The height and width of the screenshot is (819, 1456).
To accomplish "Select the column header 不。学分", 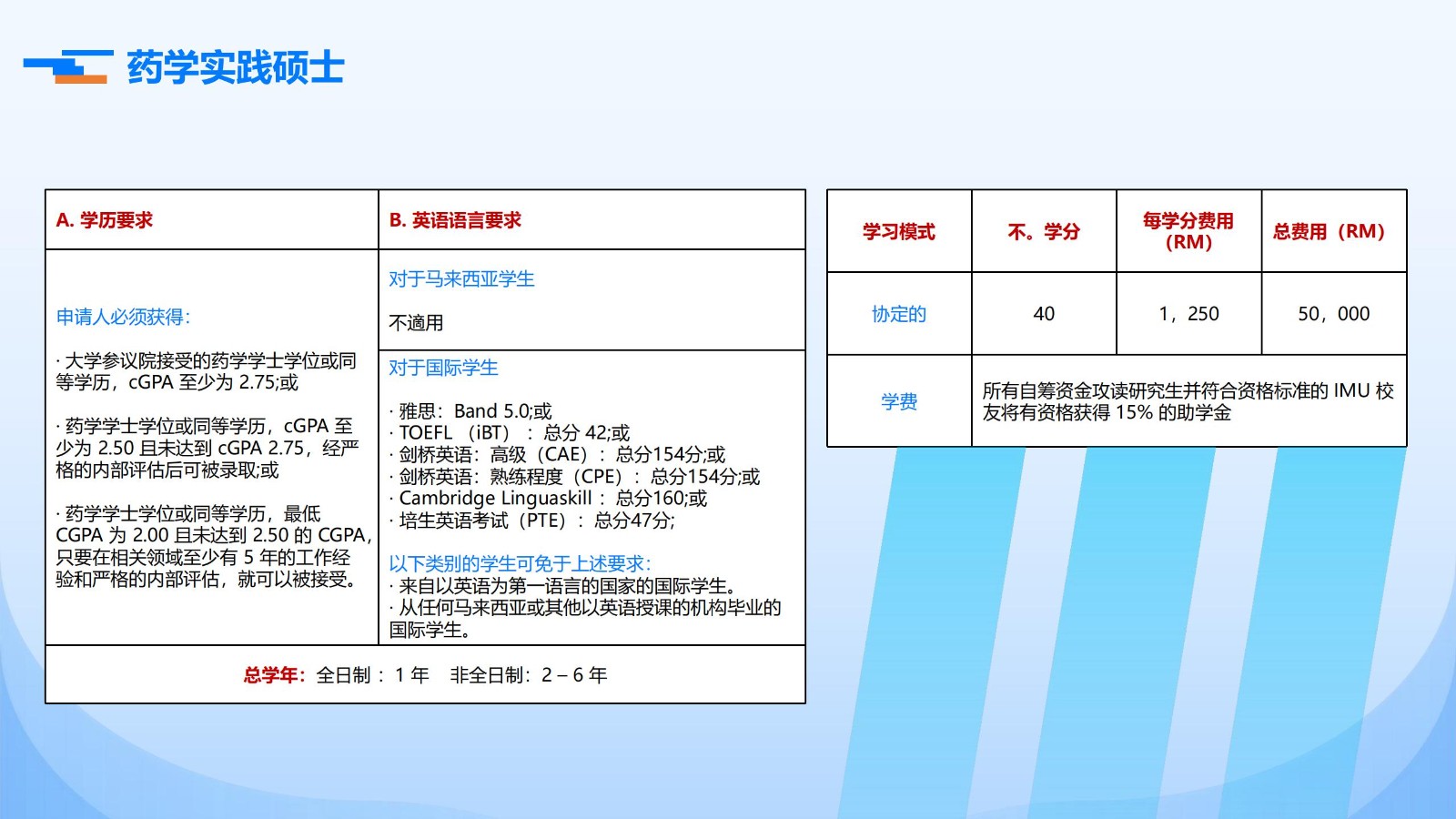I will [x=1044, y=232].
